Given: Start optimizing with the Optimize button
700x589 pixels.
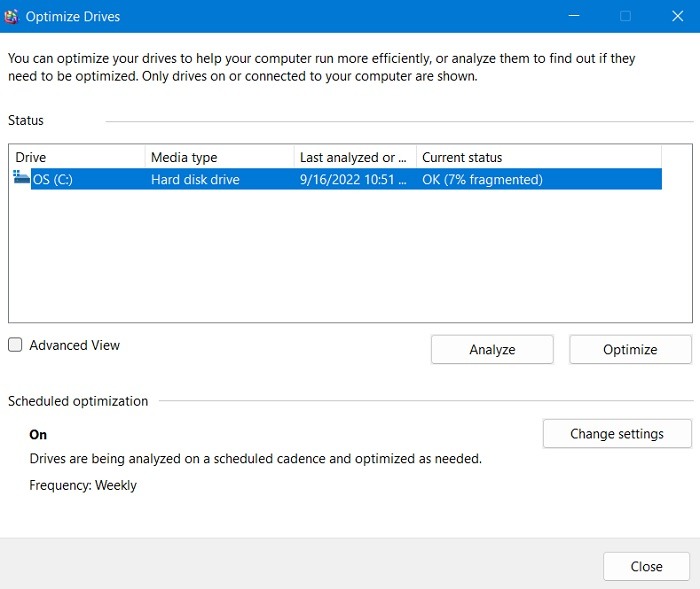Looking at the screenshot, I should tap(630, 349).
